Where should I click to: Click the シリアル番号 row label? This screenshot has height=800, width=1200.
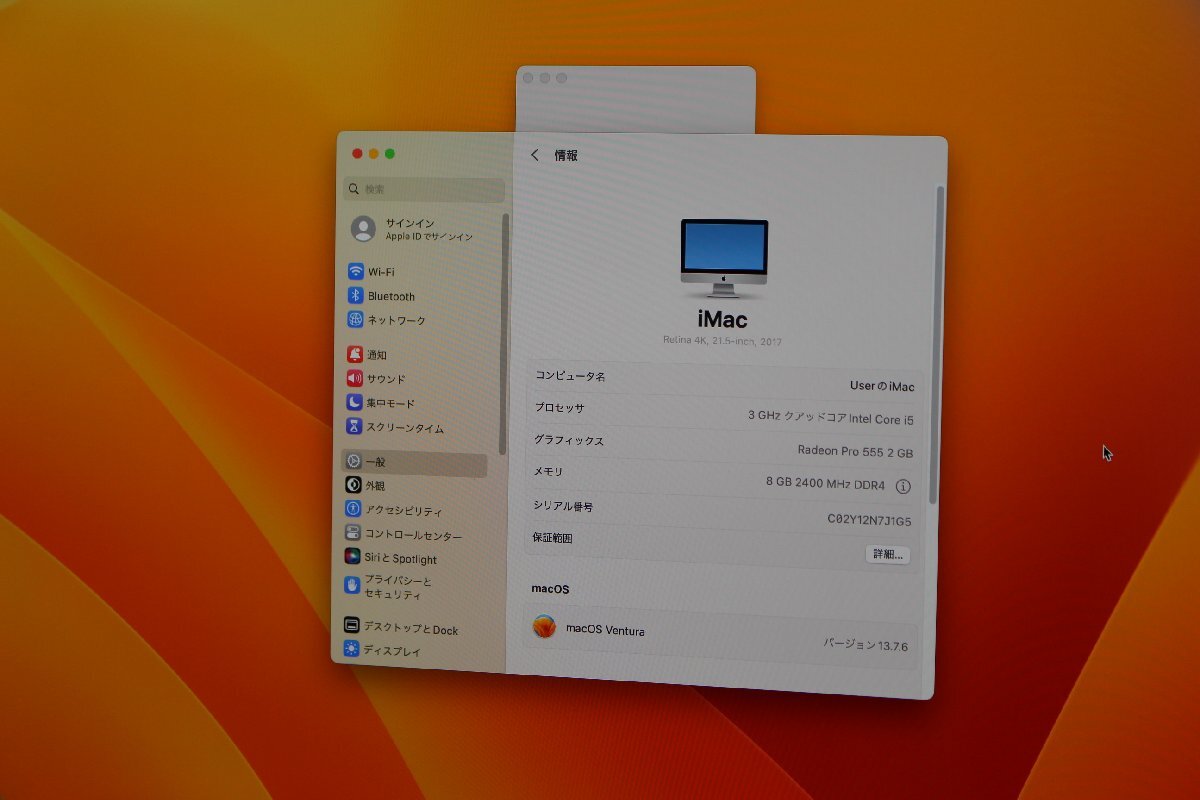click(563, 506)
